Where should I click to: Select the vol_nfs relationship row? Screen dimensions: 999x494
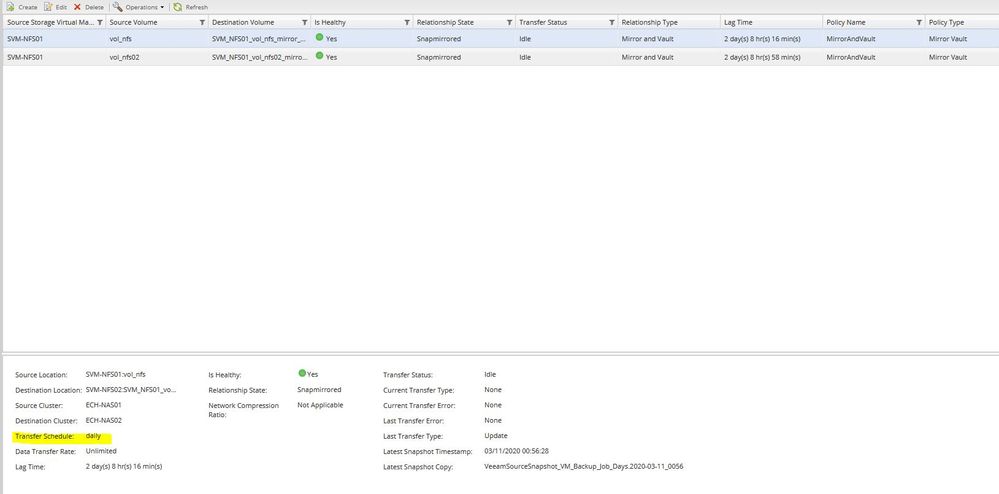pos(500,38)
